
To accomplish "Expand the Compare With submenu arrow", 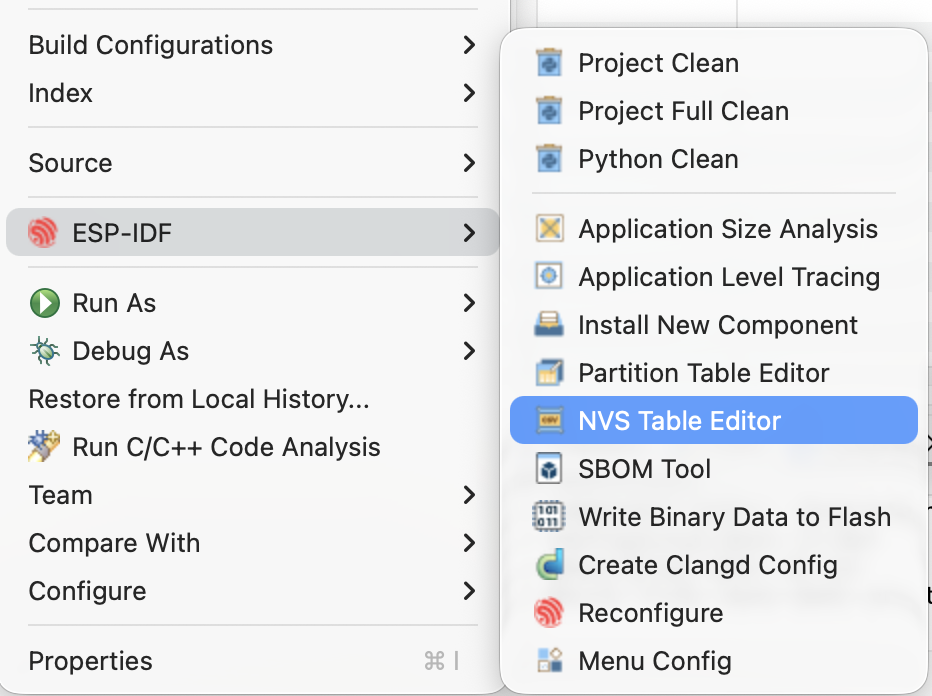I will pos(468,543).
